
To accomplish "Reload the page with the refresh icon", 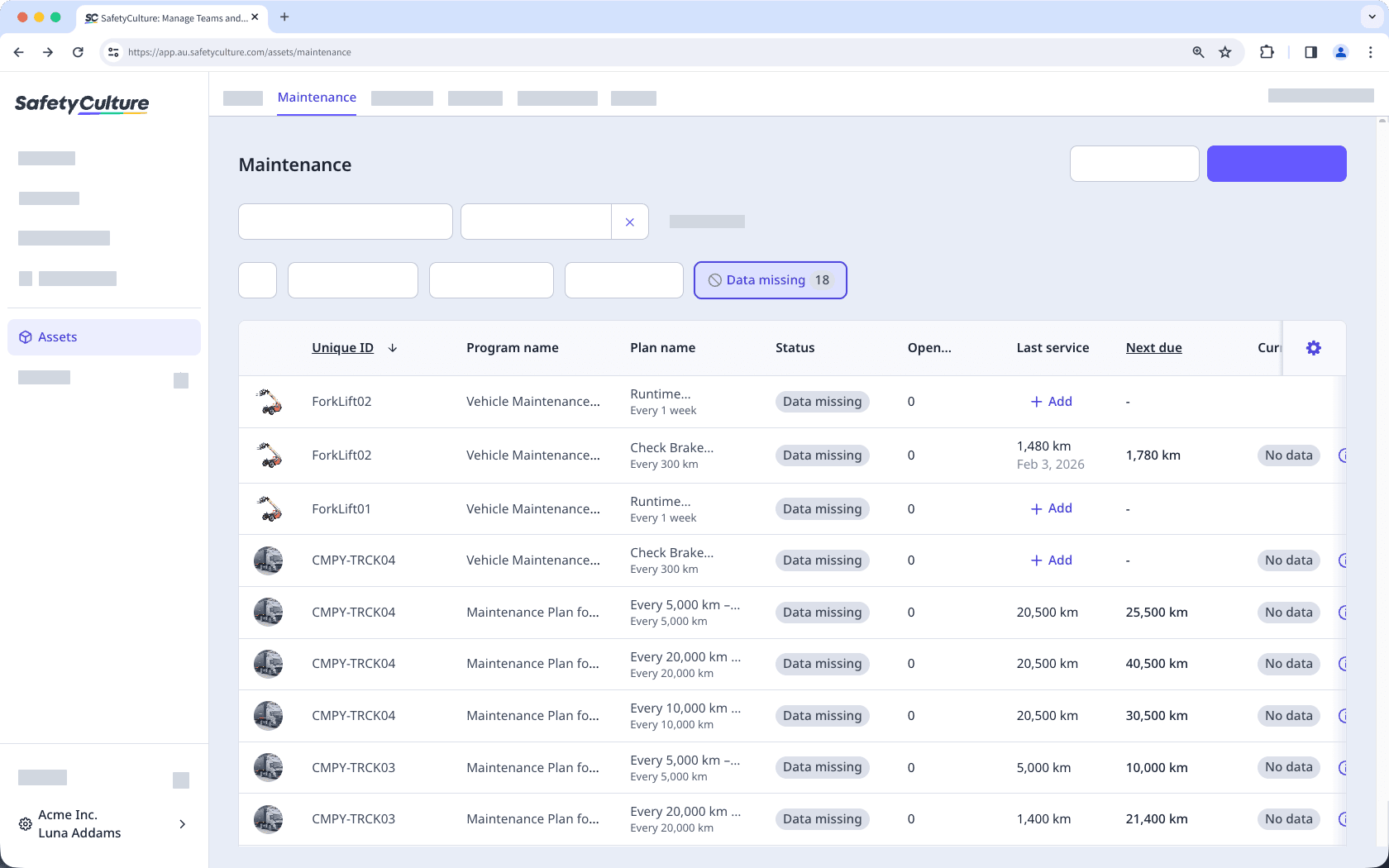I will click(78, 51).
